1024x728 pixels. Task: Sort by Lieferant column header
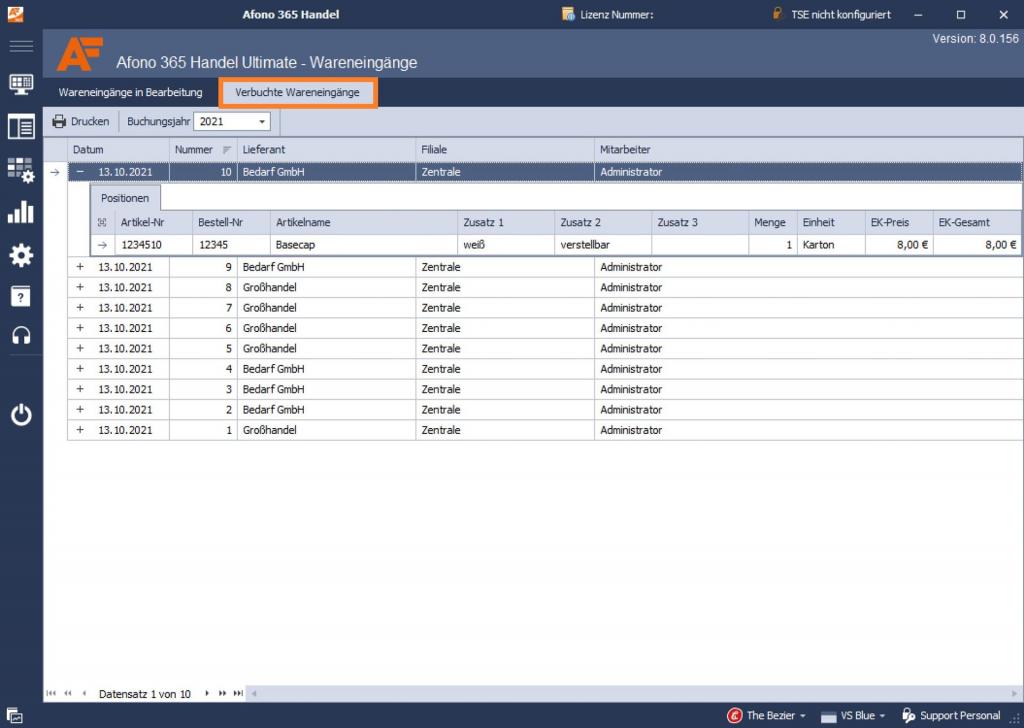coord(326,150)
